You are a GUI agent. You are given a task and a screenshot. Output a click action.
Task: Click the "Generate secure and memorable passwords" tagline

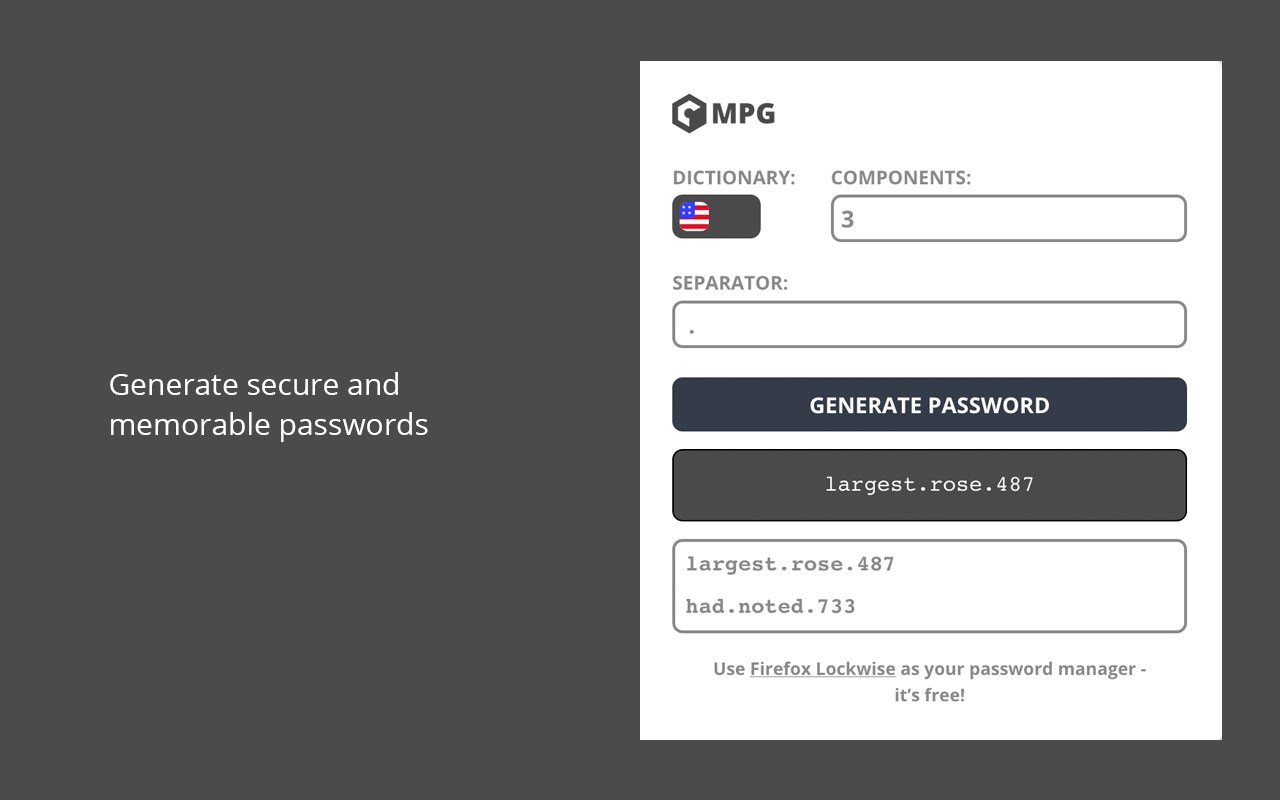point(268,404)
